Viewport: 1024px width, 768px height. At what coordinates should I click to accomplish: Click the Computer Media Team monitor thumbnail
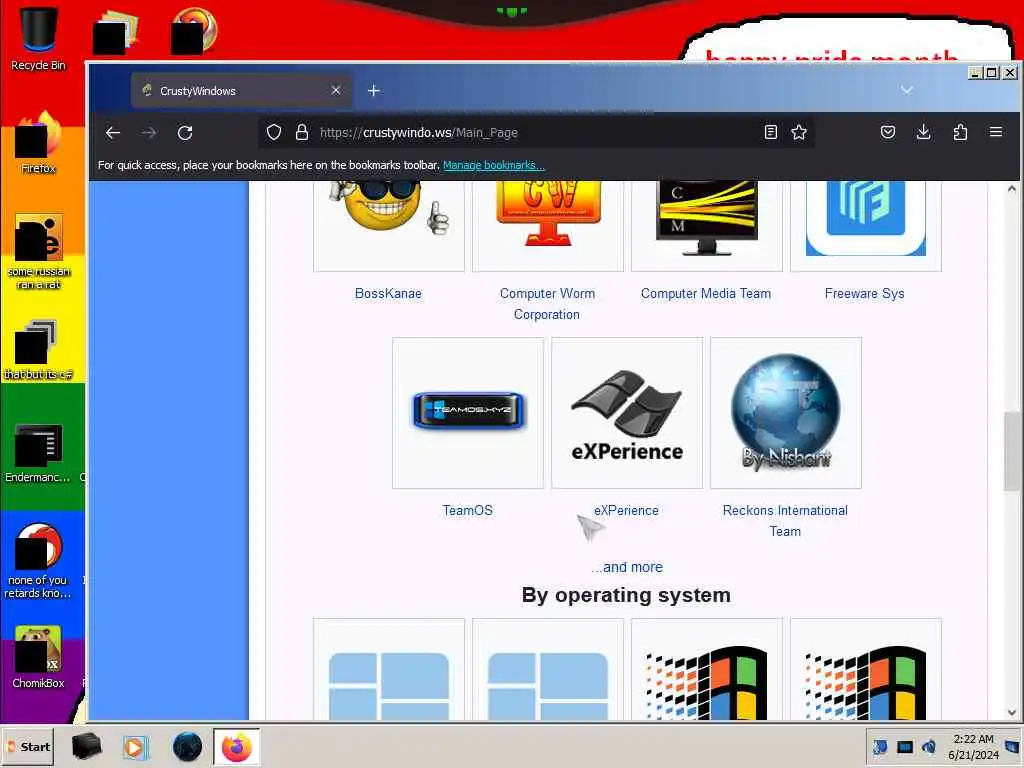click(707, 225)
